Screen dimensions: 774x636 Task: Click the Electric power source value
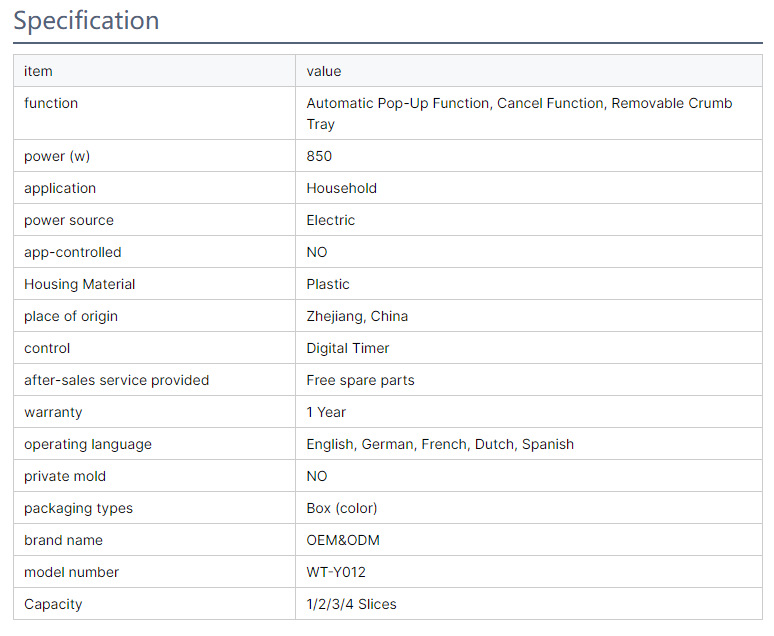tap(331, 220)
